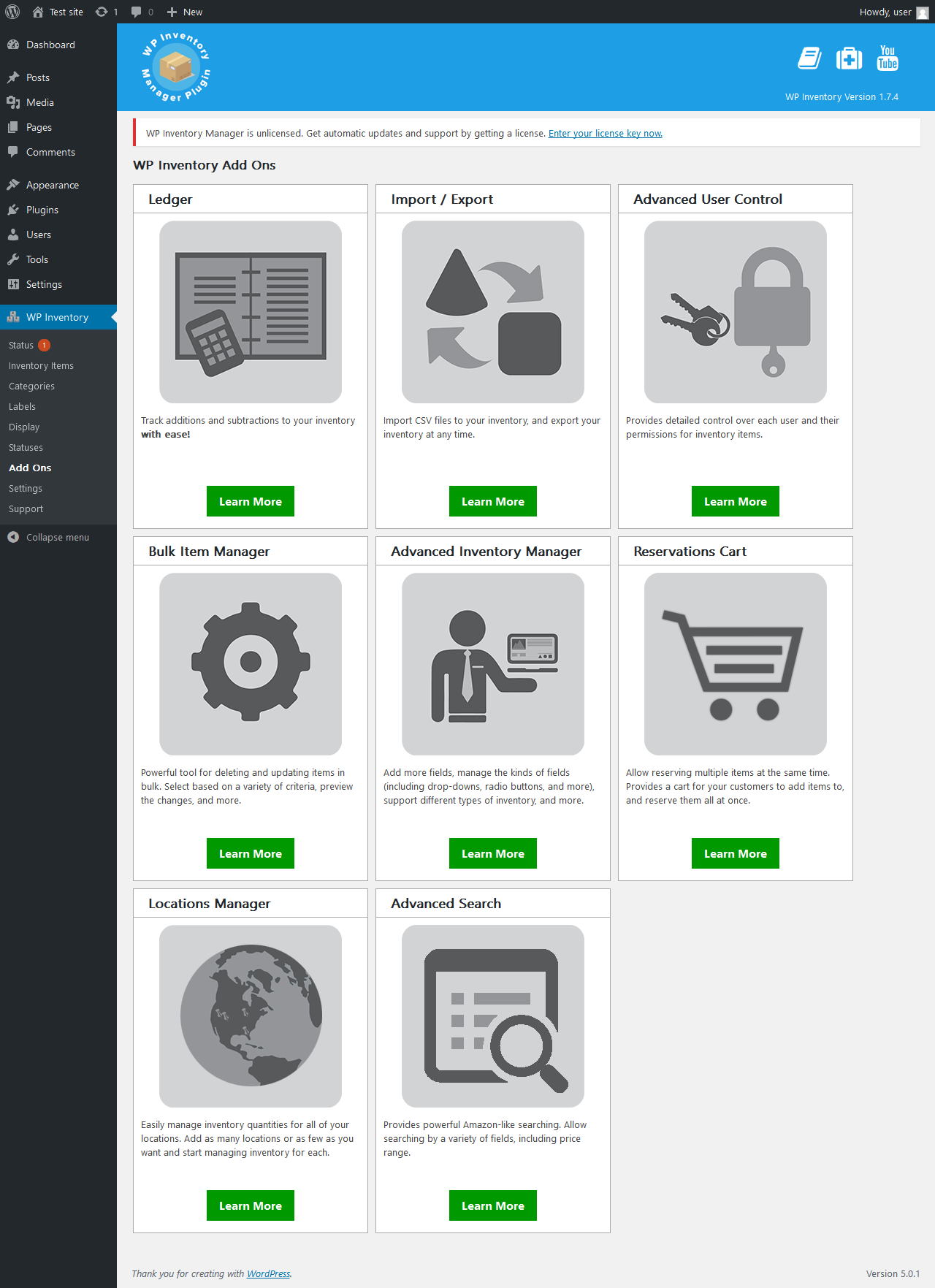This screenshot has width=935, height=1288.
Task: Open Learn More for Advanced Search
Action: [x=493, y=1205]
